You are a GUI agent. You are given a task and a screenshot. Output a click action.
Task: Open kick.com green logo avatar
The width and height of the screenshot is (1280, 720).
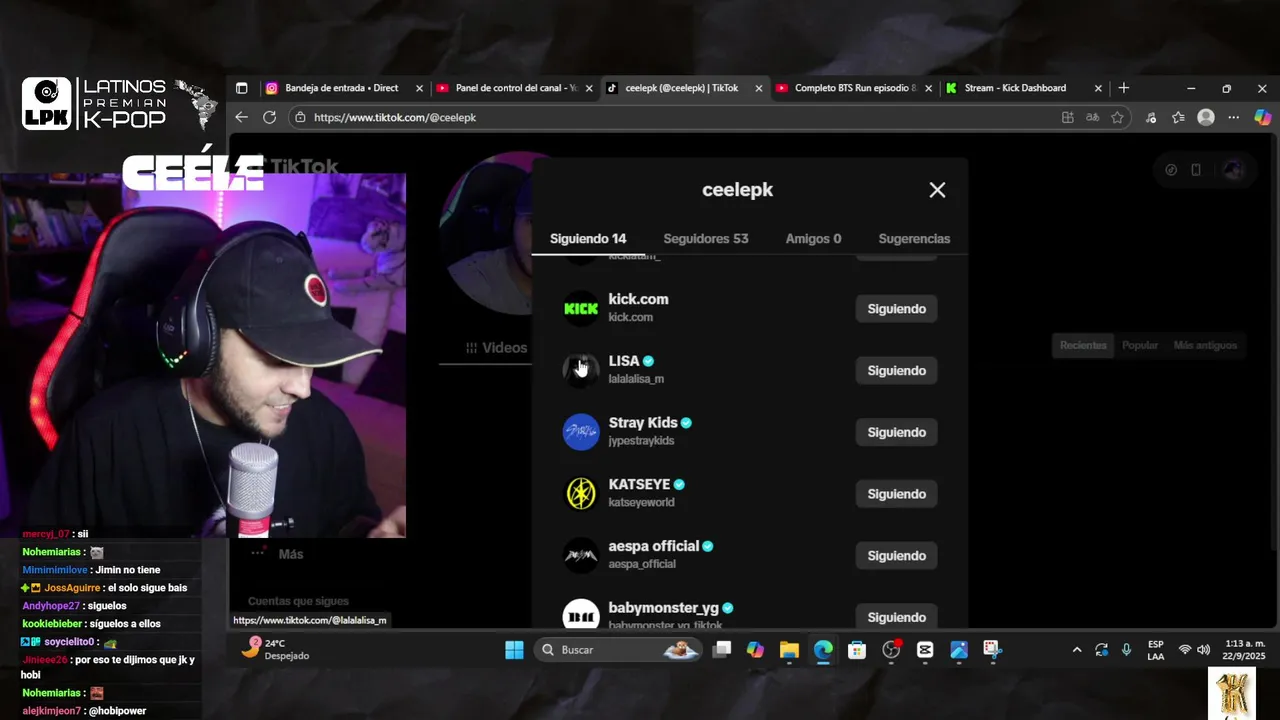coord(581,309)
